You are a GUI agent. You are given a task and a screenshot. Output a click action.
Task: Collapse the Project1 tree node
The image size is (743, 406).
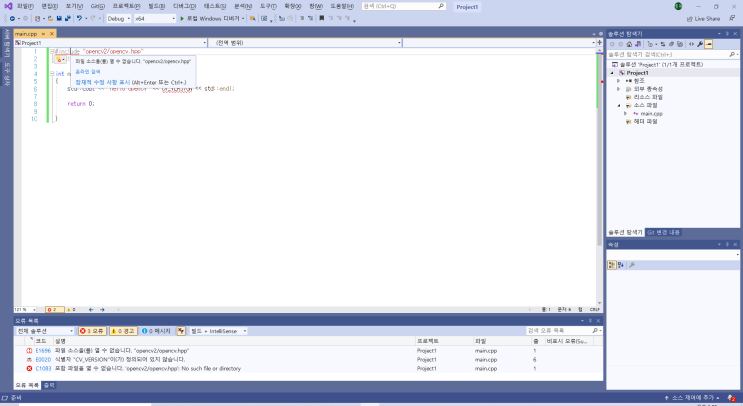tap(612, 73)
